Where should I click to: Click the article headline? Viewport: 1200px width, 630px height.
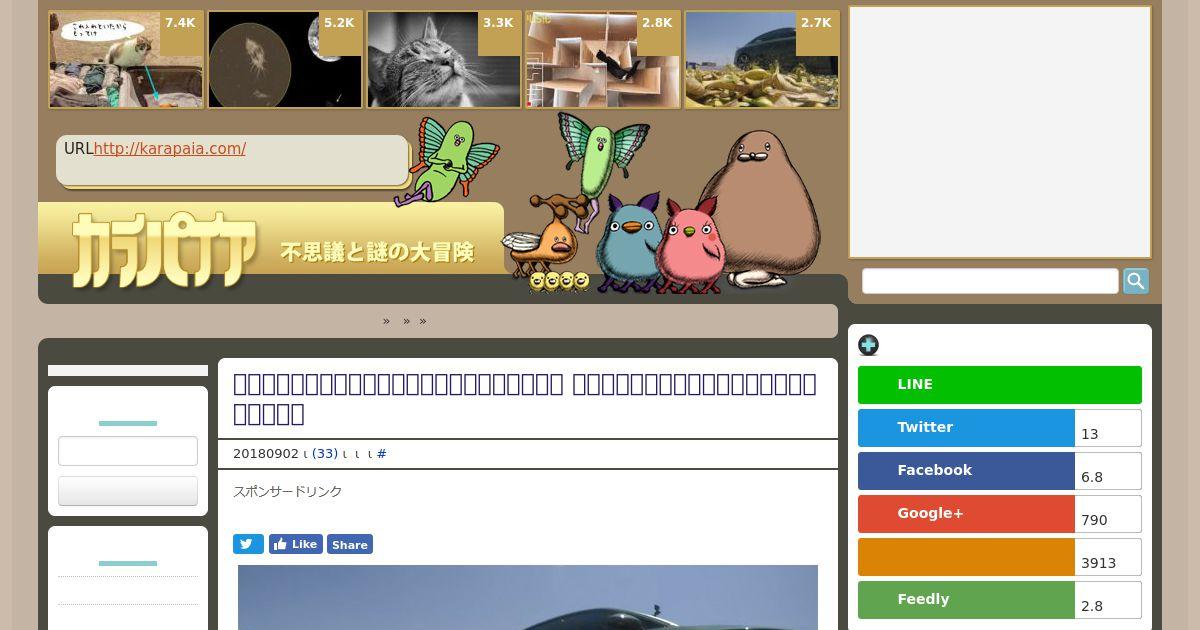click(525, 399)
